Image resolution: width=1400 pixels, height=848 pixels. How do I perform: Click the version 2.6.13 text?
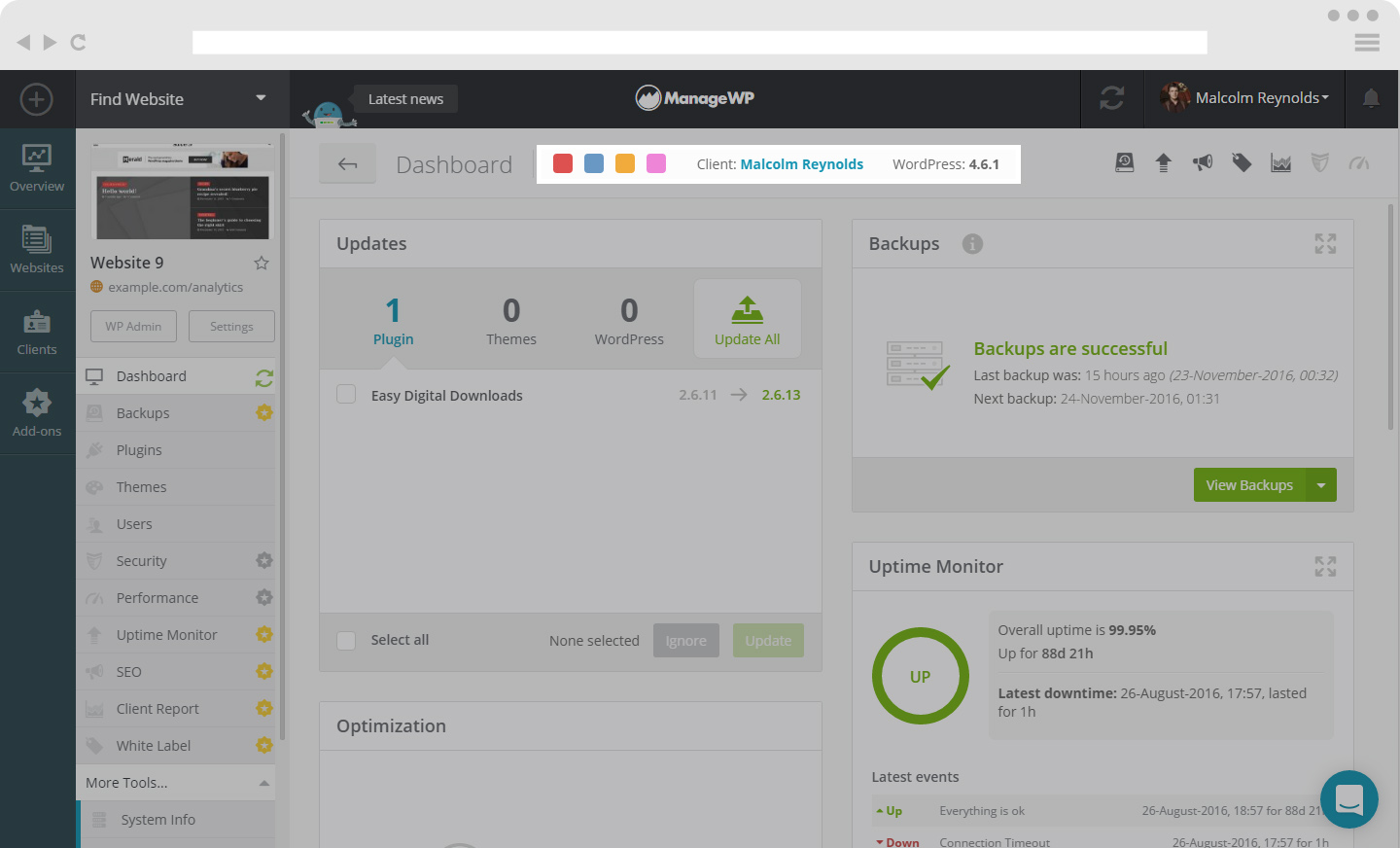click(782, 395)
